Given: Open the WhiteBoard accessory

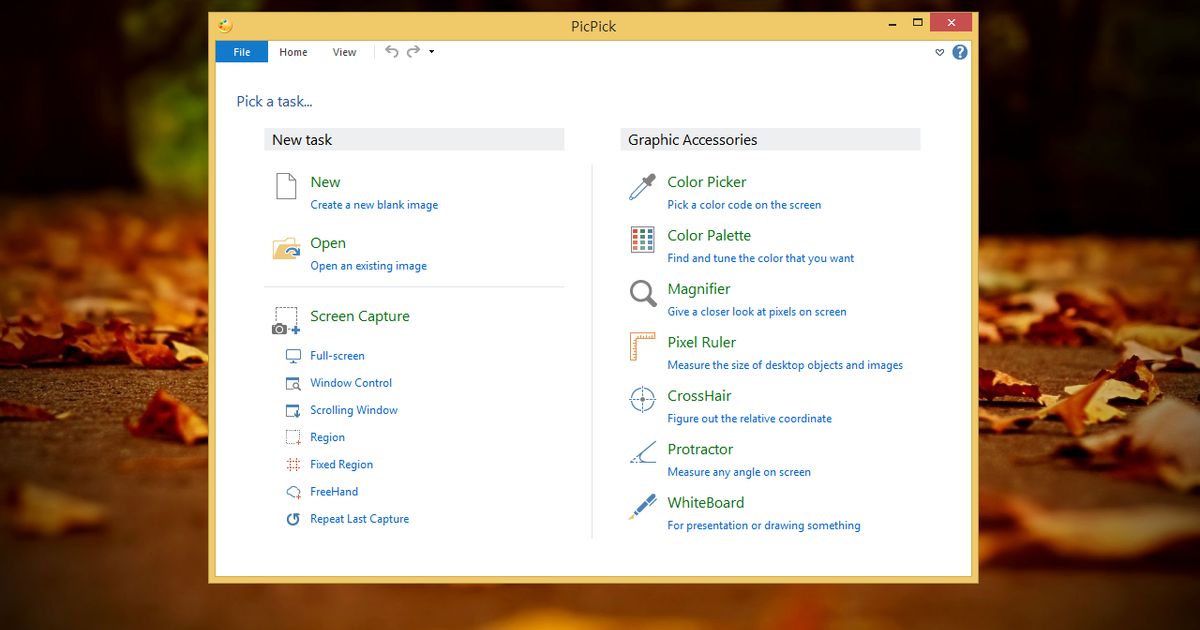Looking at the screenshot, I should pyautogui.click(x=706, y=503).
